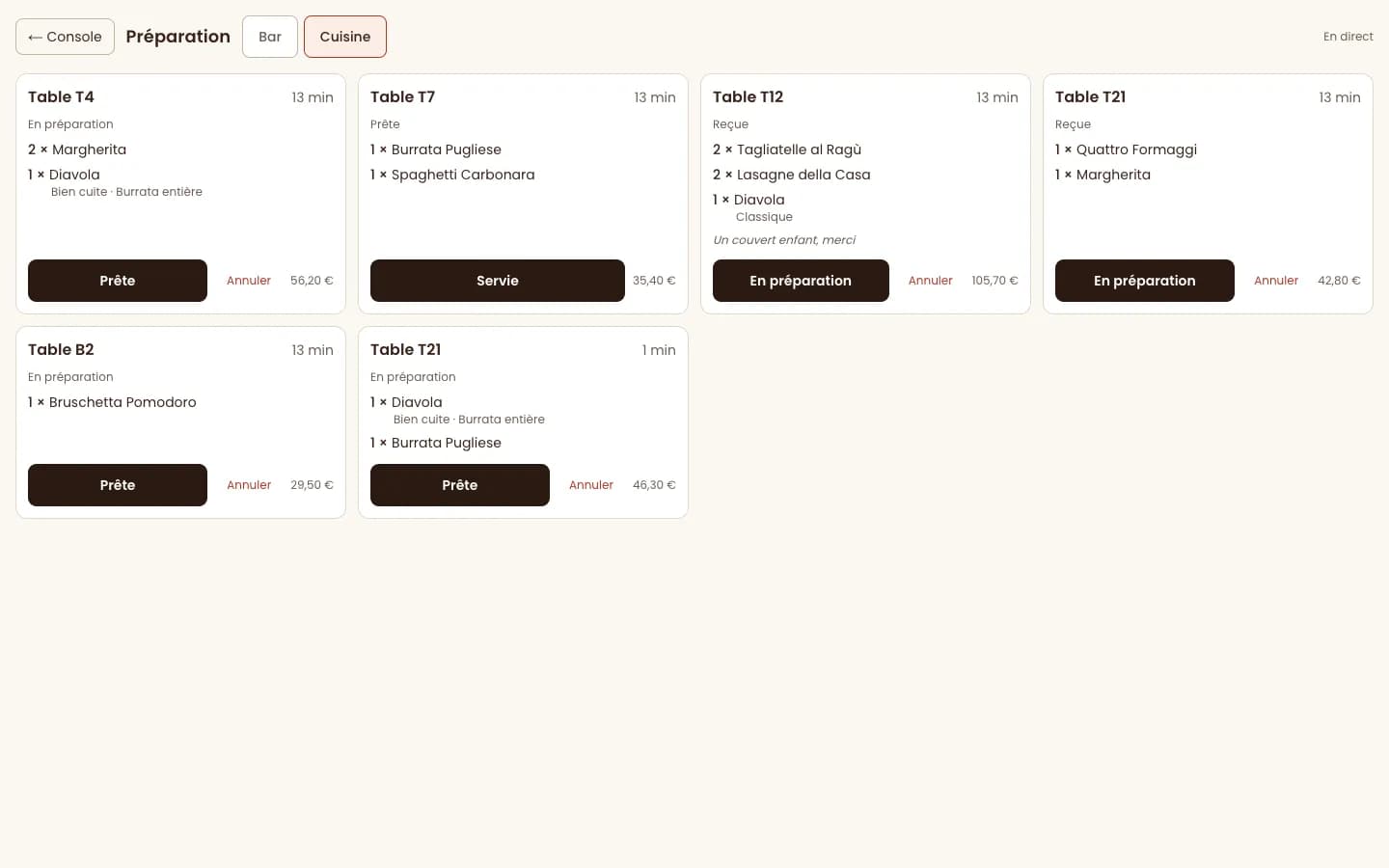1389x868 pixels.
Task: Click the Reçue status on Table T12
Action: click(730, 124)
